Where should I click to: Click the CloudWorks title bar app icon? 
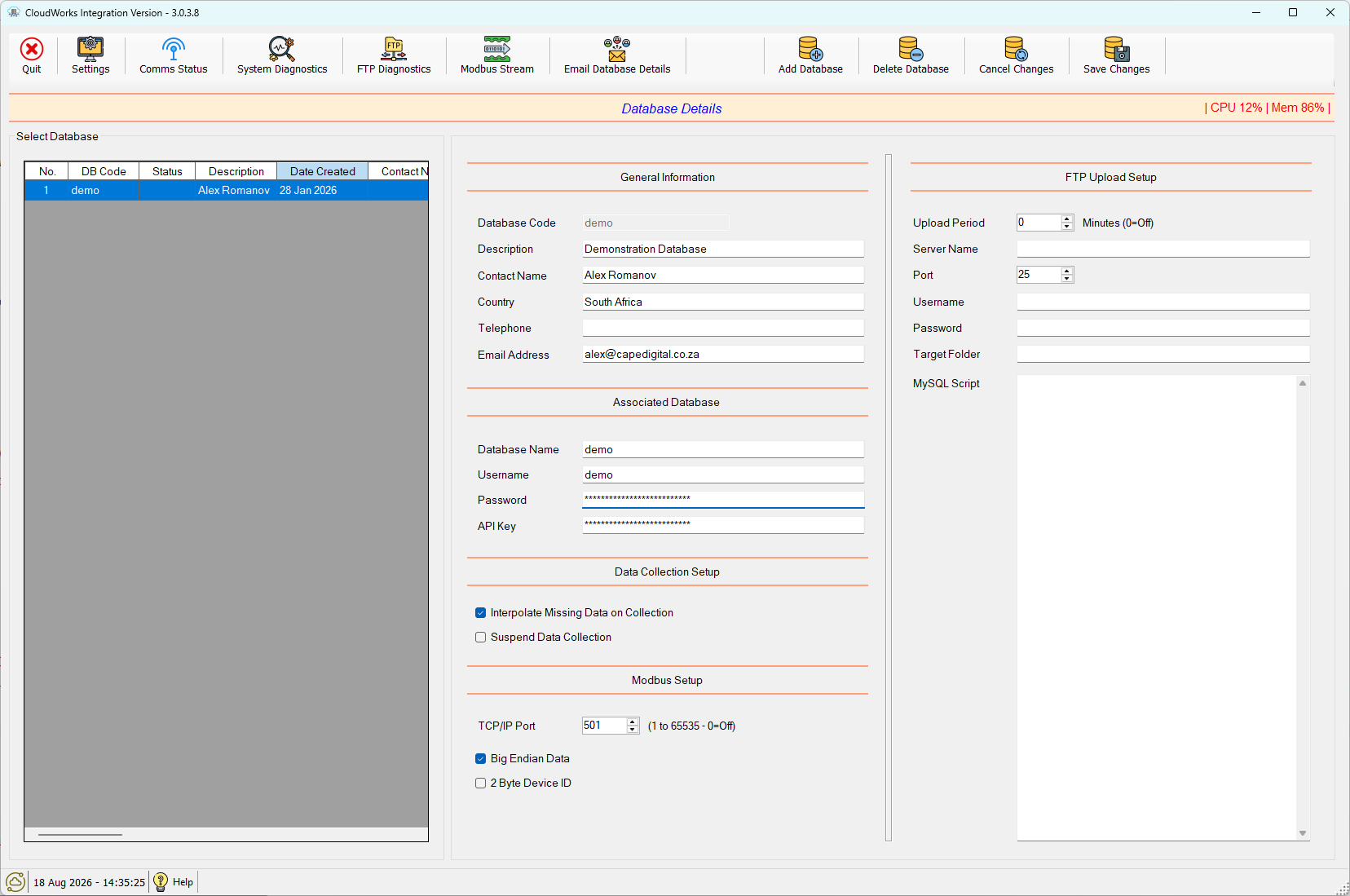coord(13,12)
